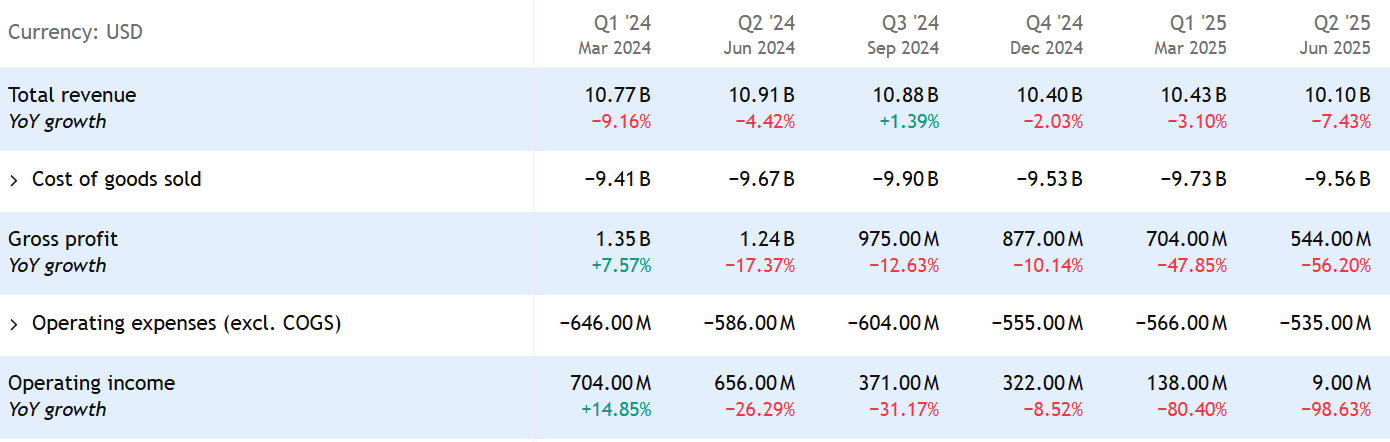Click the Currency: USD label
Image resolution: width=1390 pixels, height=442 pixels.
pyautogui.click(x=75, y=32)
